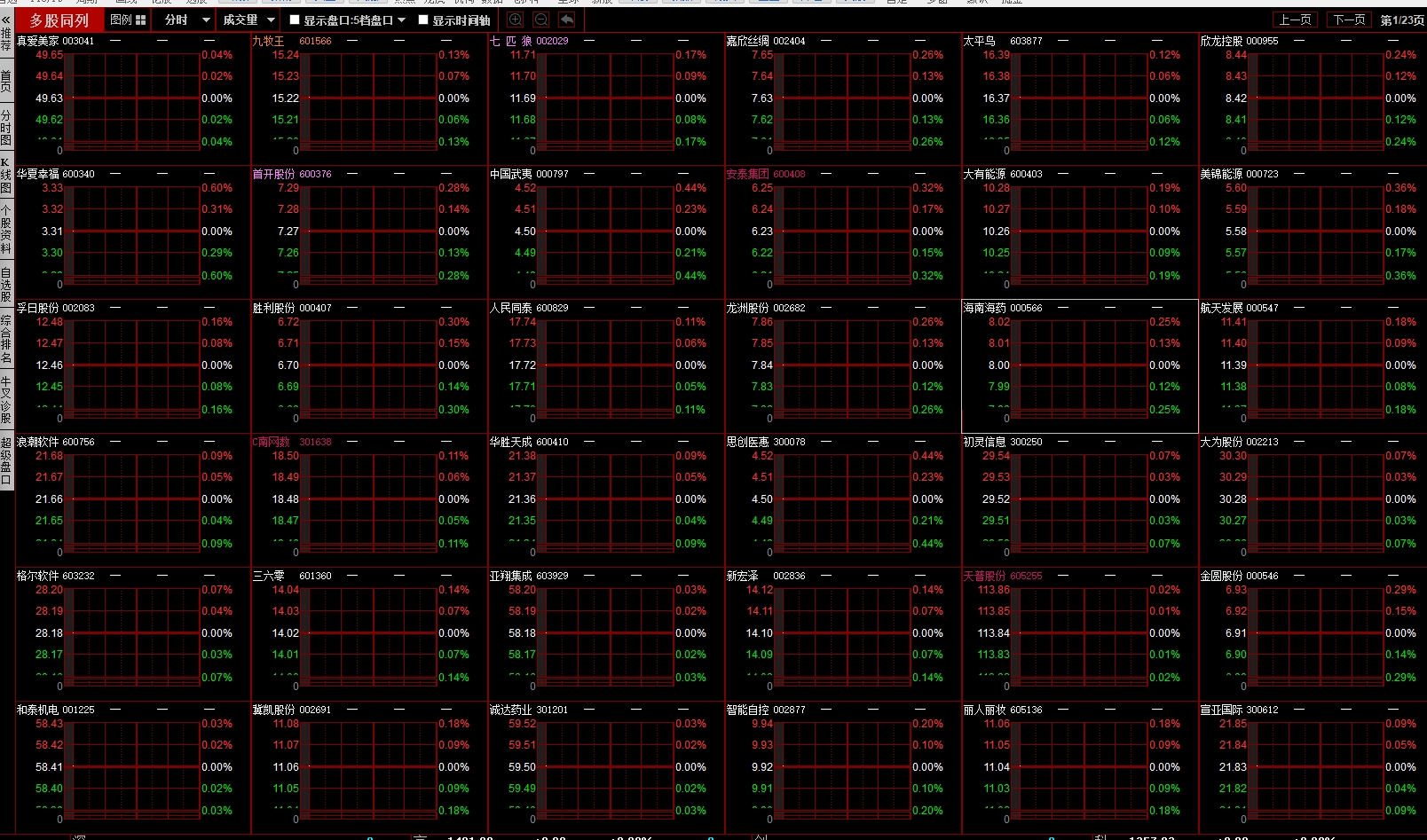Screen dimensions: 1427x840
Task: Select the 真爱美家 003041 chart panel
Action: 132,99
